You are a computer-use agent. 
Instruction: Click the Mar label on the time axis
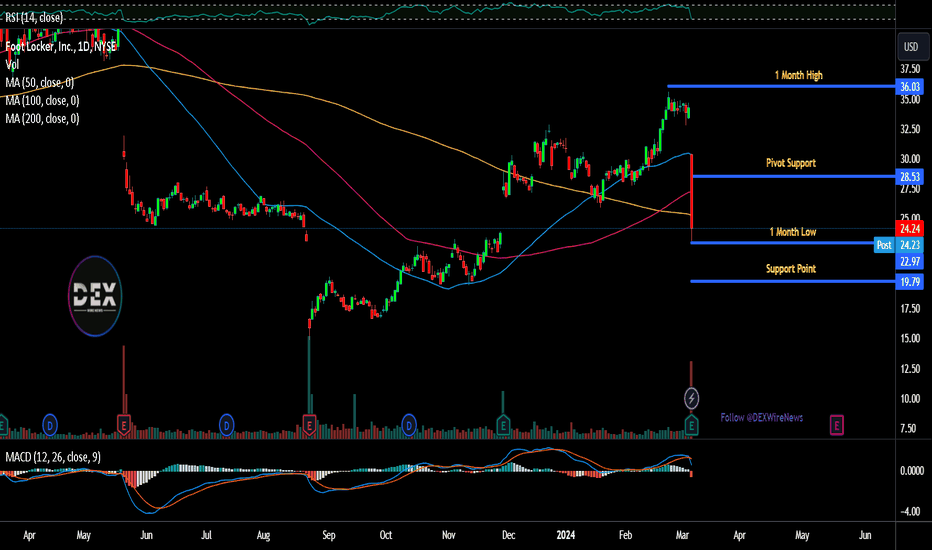click(x=682, y=535)
